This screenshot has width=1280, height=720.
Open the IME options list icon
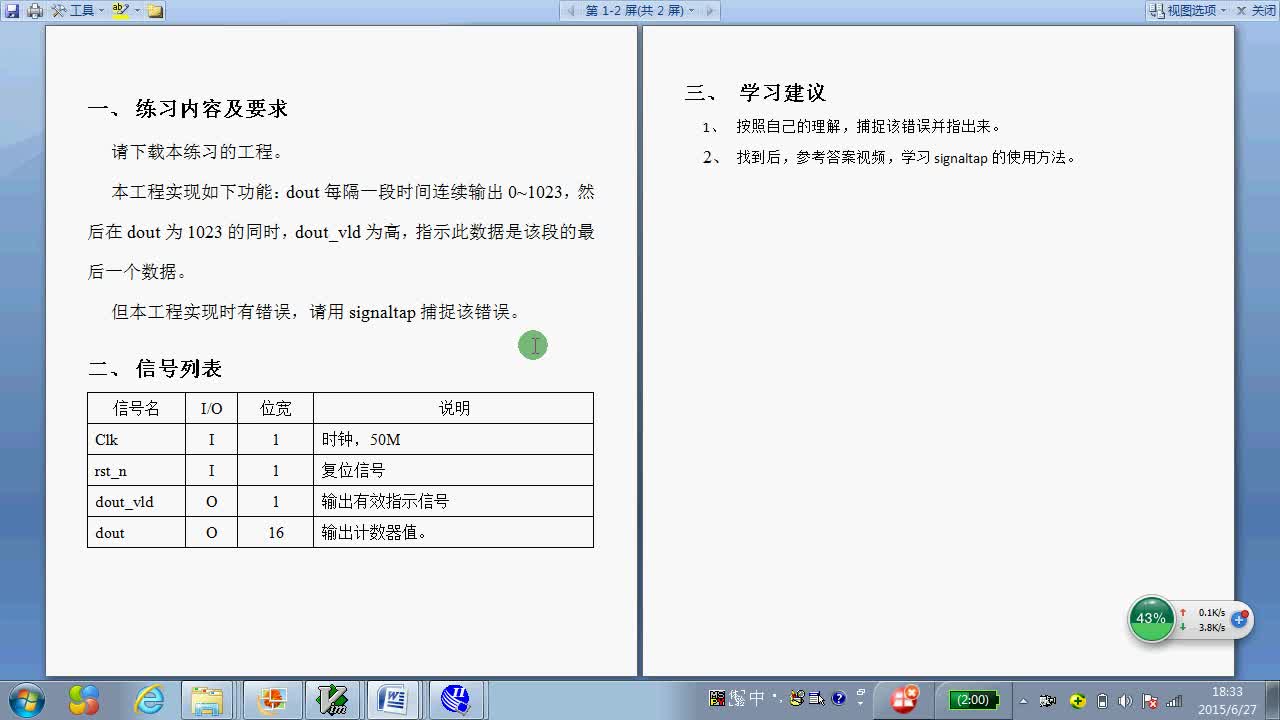pyautogui.click(x=816, y=699)
